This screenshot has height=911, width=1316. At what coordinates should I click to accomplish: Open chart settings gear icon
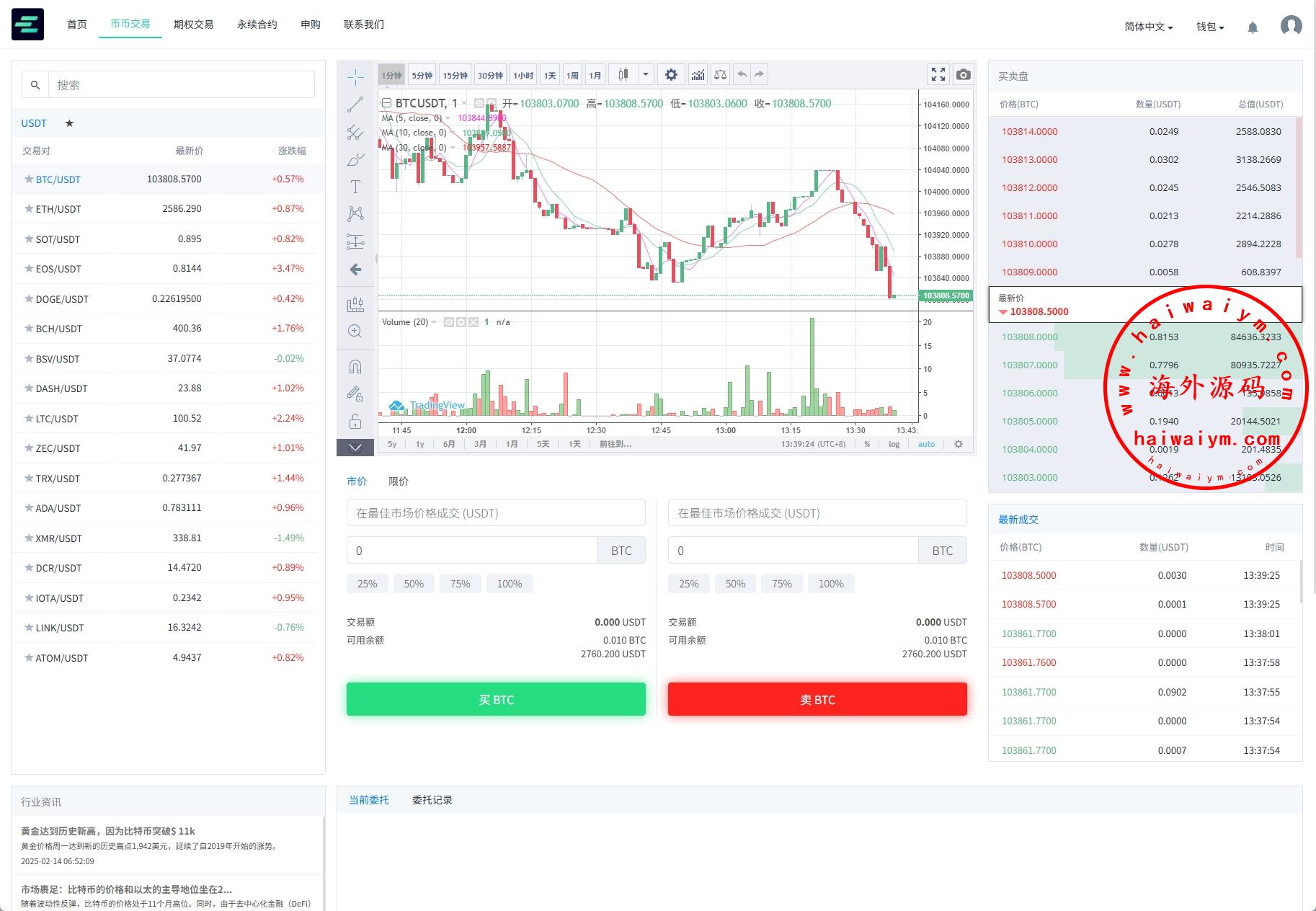tap(671, 75)
